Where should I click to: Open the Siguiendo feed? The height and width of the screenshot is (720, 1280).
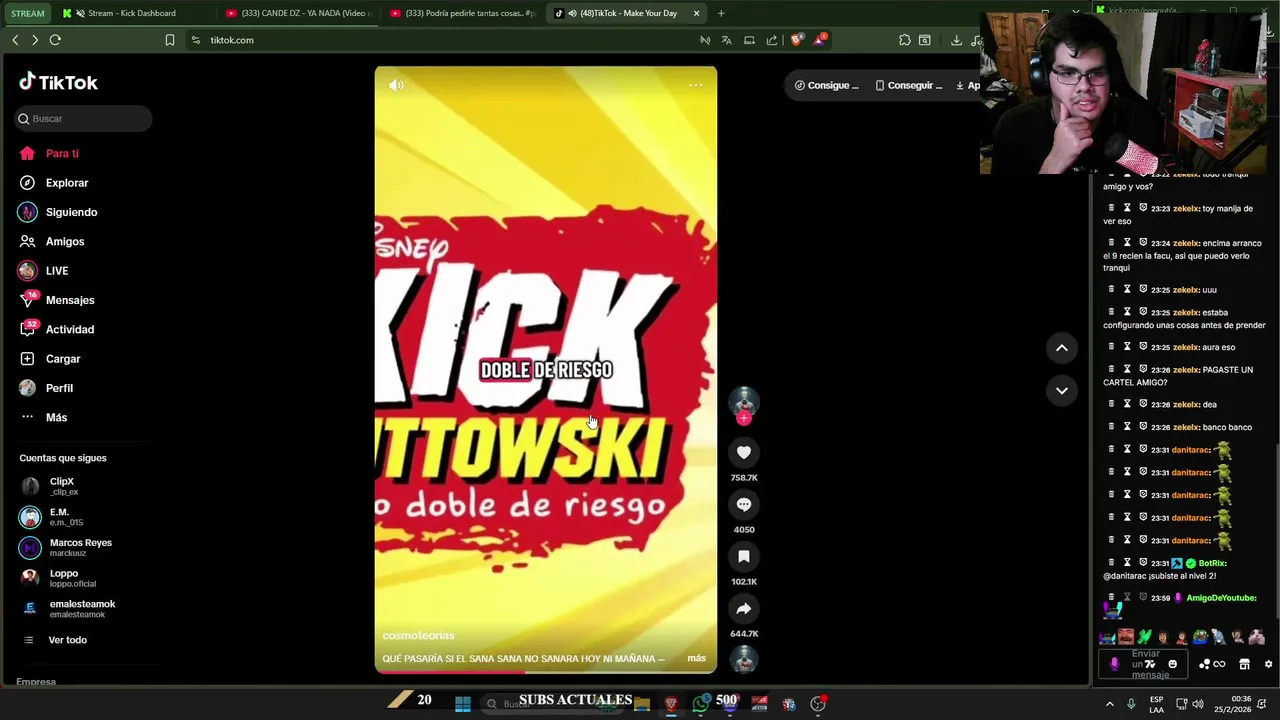pyautogui.click(x=71, y=212)
